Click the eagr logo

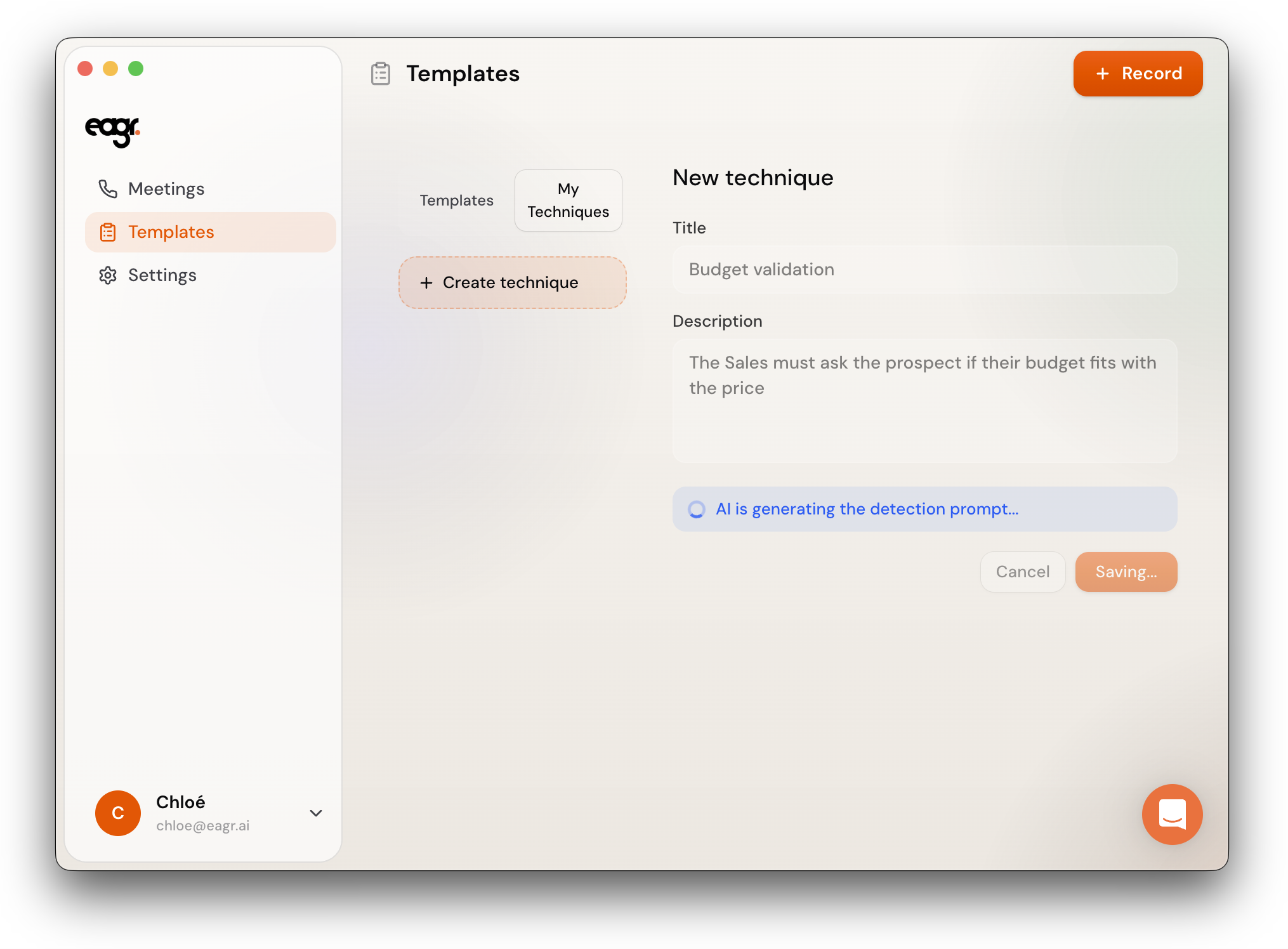coord(112,131)
